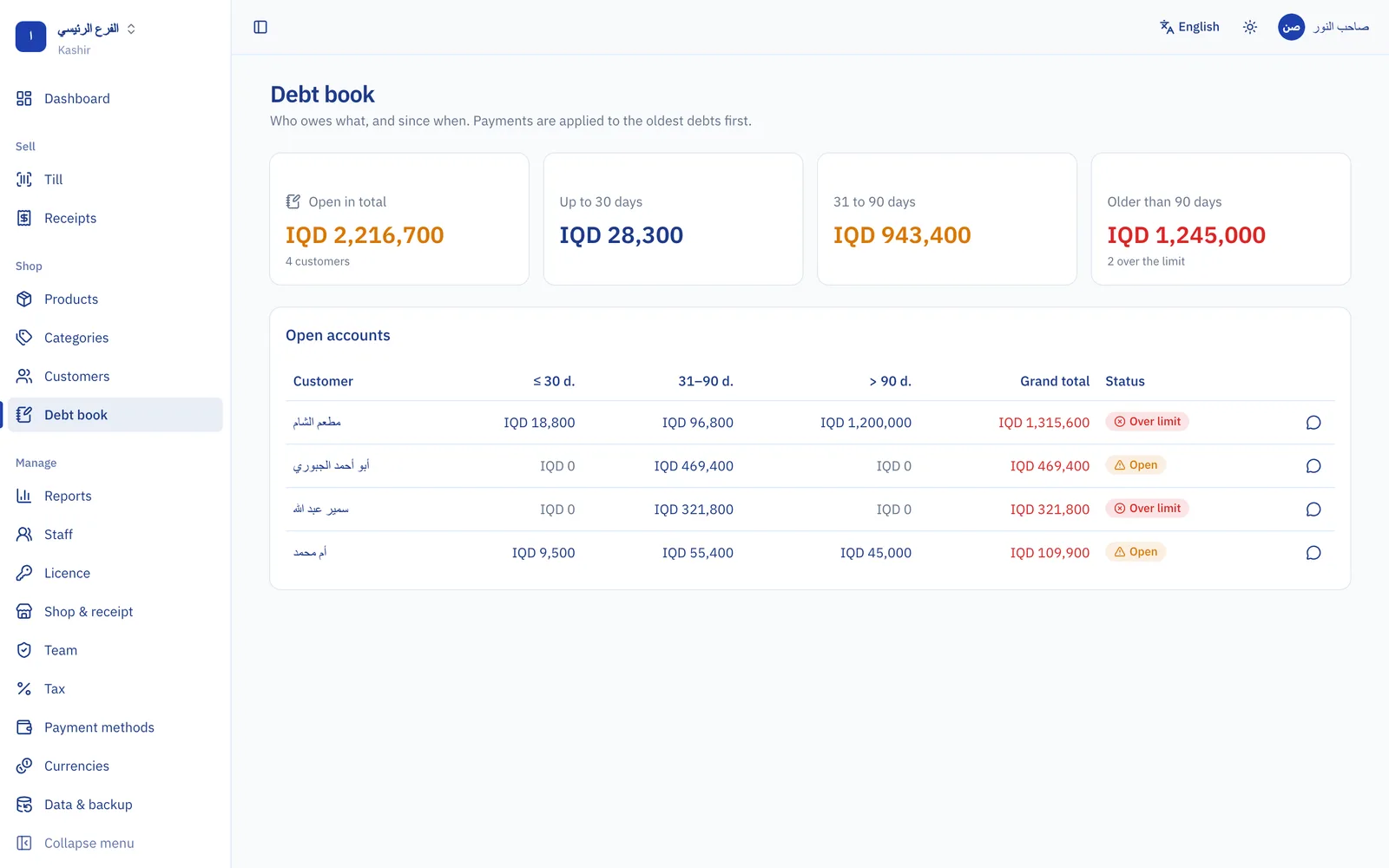Open chat icon for سمير عبد الله row
Viewport: 1389px width, 868px height.
coord(1313,510)
